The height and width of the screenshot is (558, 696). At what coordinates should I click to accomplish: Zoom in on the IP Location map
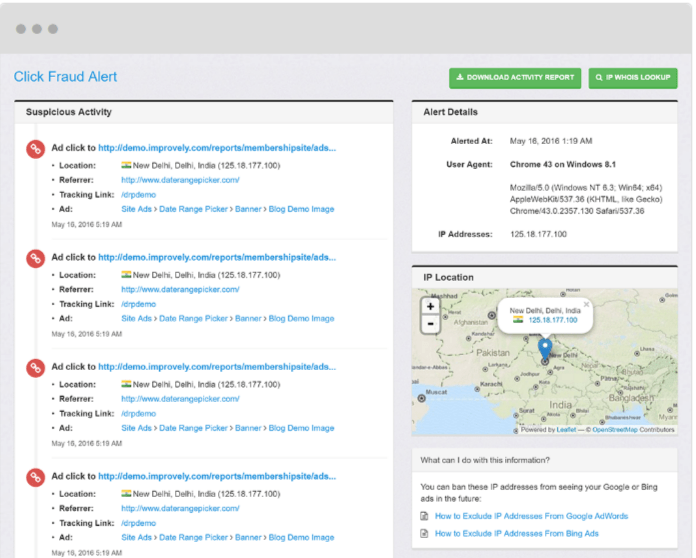pyautogui.click(x=430, y=306)
